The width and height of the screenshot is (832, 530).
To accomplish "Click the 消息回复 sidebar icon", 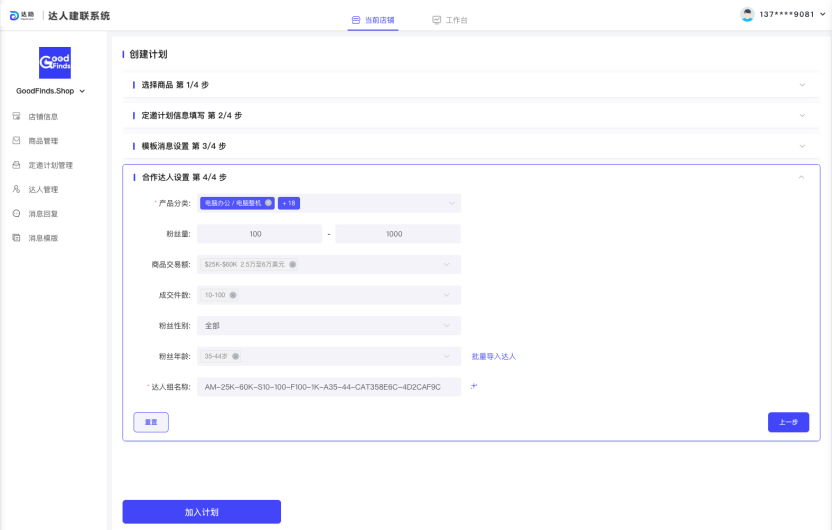I will [16, 213].
